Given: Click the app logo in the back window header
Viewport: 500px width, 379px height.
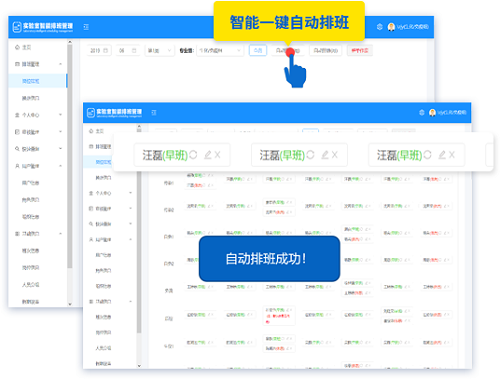Looking at the screenshot, I should (43, 27).
